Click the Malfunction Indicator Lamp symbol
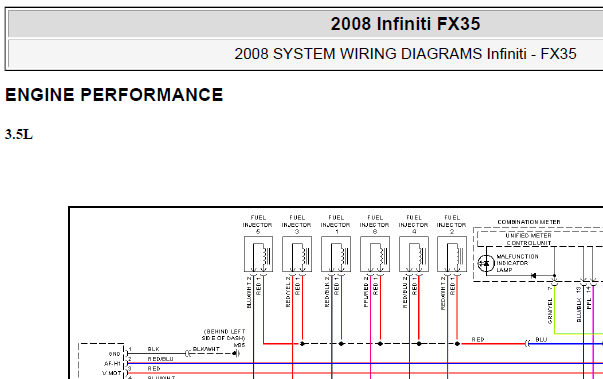Image resolution: width=603 pixels, height=379 pixels. (486, 263)
